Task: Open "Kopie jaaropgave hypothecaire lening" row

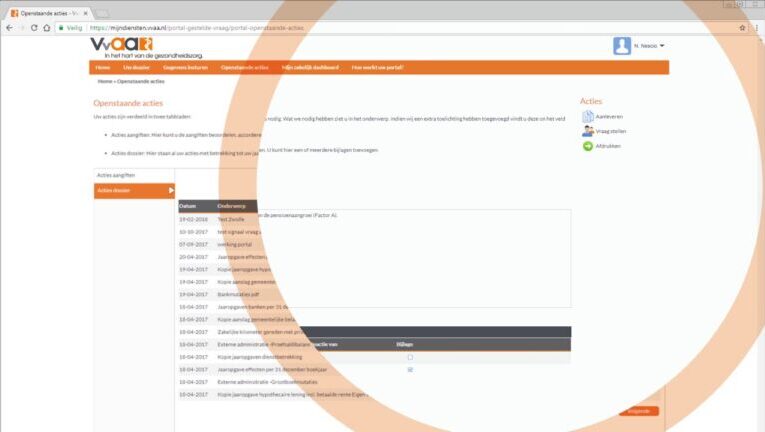Action: (x=292, y=394)
